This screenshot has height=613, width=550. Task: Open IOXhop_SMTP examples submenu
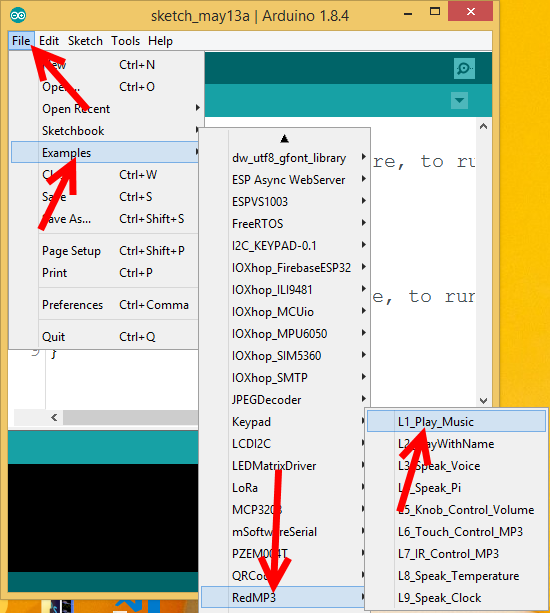[x=285, y=378]
